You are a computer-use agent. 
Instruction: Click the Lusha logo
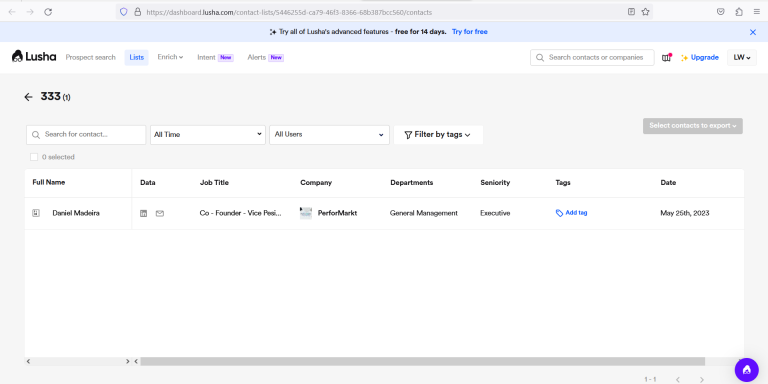pos(34,57)
